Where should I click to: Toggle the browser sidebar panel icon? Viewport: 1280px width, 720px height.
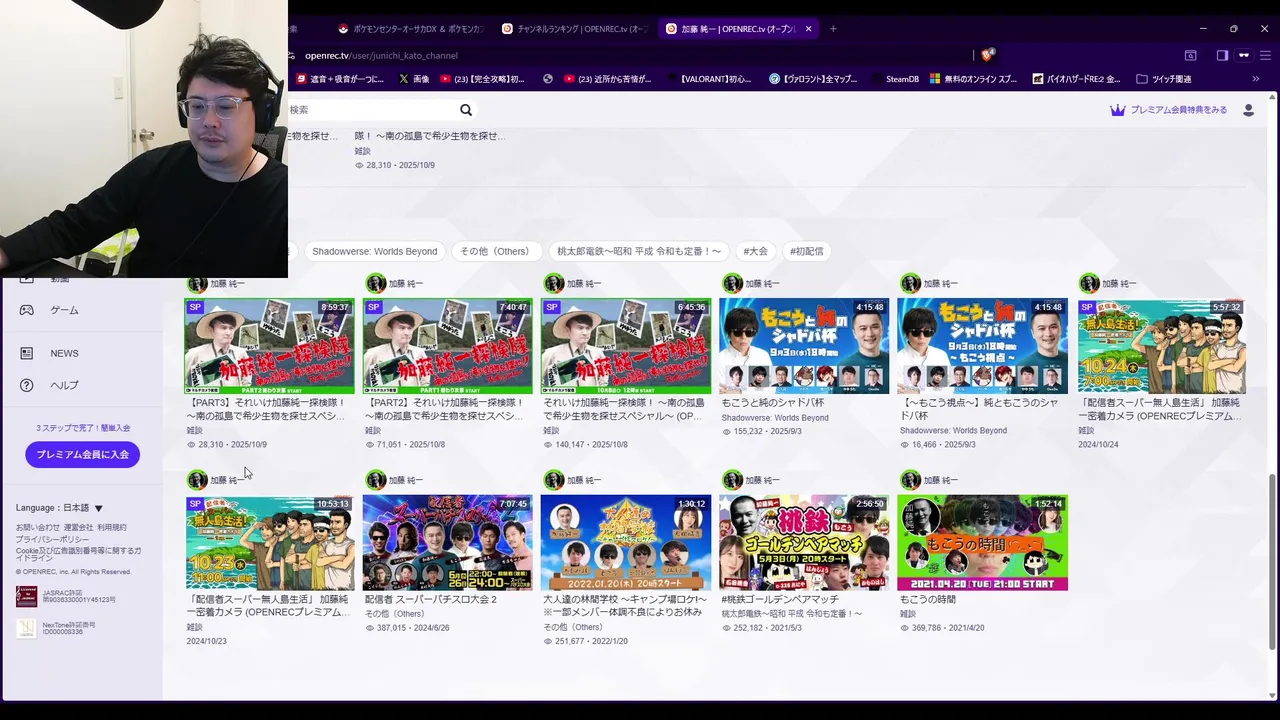[1222, 55]
